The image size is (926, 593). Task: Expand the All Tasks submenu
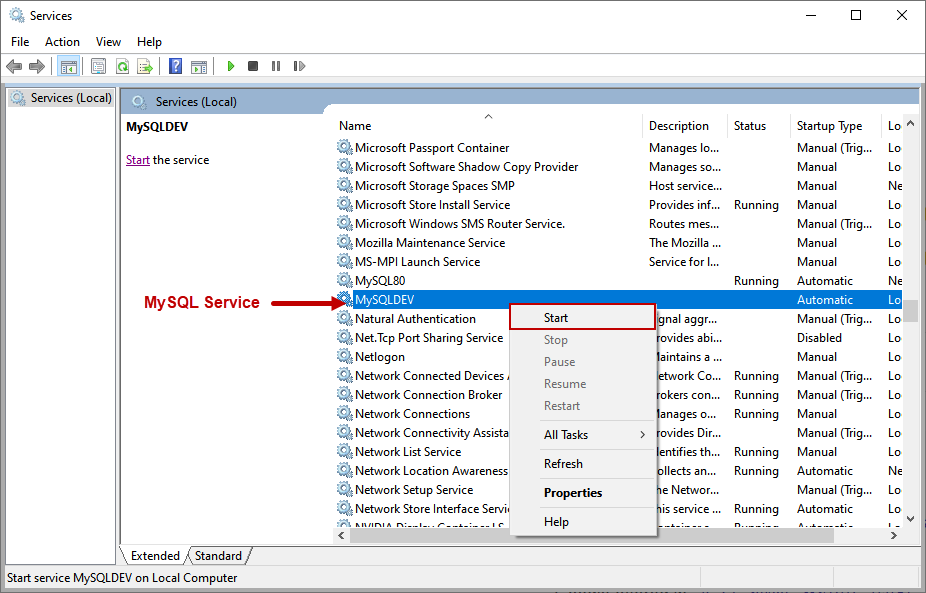(x=582, y=435)
